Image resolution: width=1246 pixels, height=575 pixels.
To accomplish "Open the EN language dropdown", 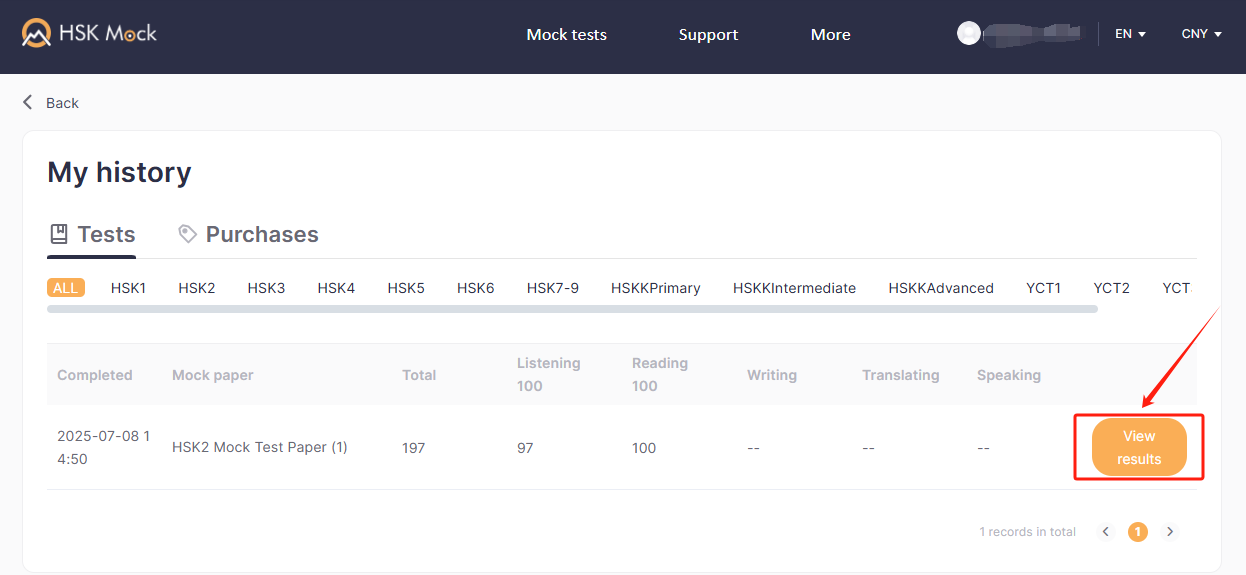I will [x=1130, y=34].
